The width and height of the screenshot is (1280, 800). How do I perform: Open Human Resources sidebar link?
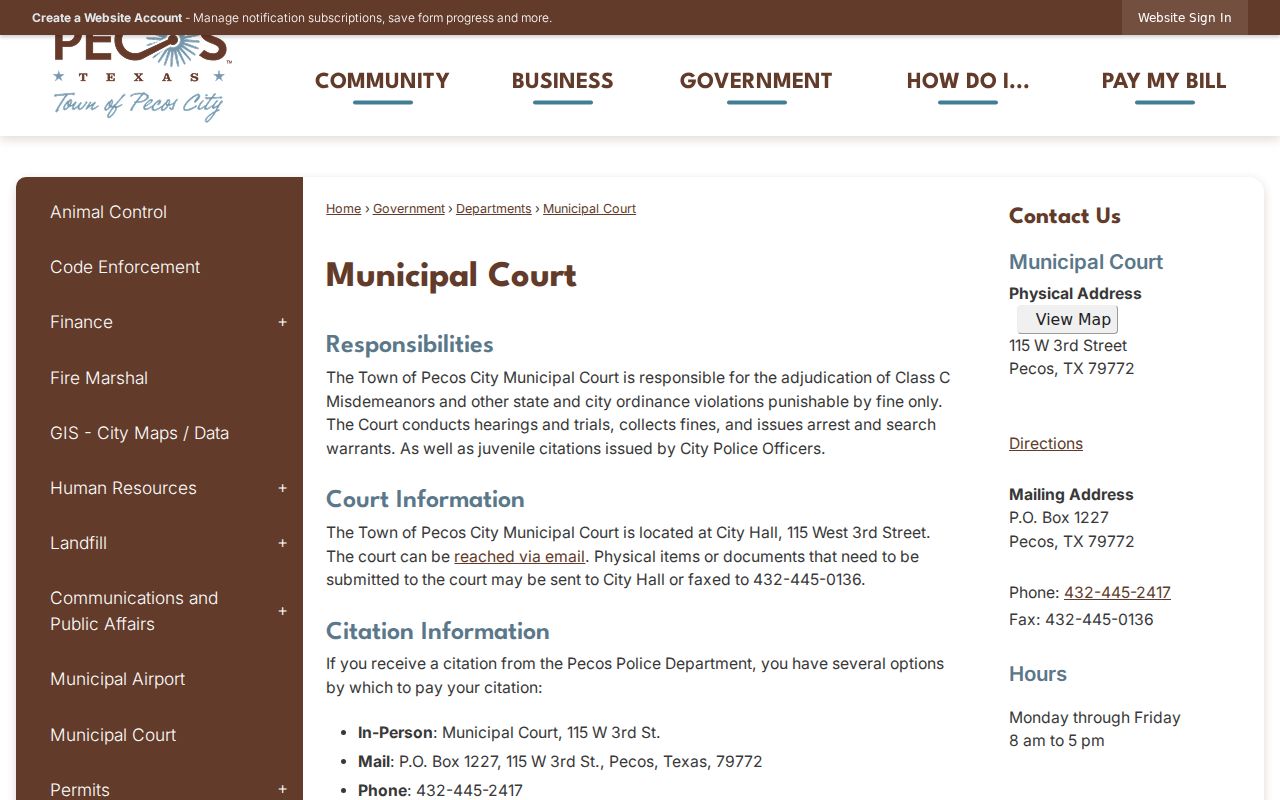pos(123,488)
